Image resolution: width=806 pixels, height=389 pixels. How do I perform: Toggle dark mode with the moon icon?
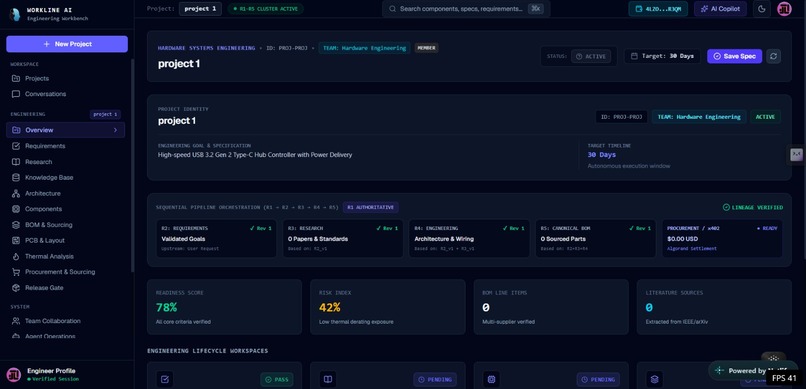(761, 9)
